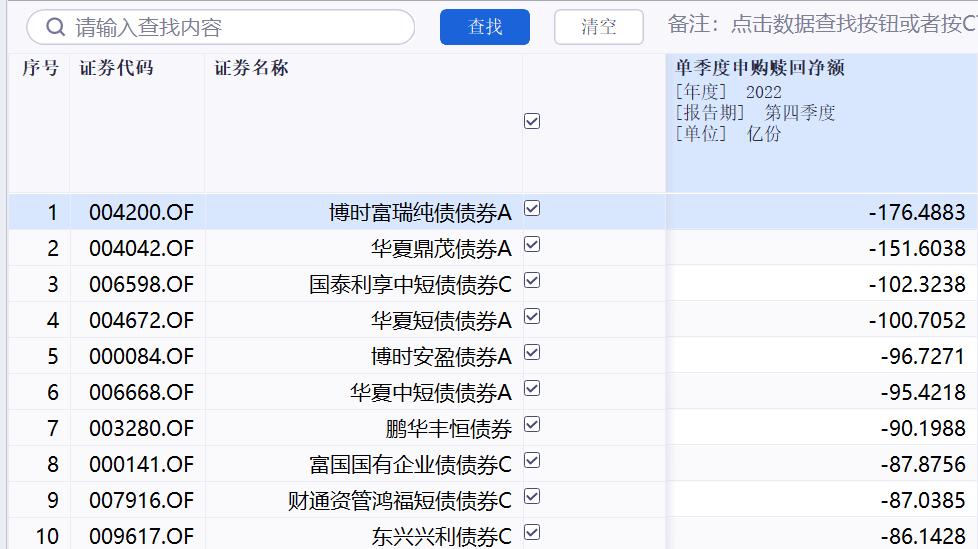
Task: Click fund name 华夏中短债债券A
Action: (x=431, y=392)
